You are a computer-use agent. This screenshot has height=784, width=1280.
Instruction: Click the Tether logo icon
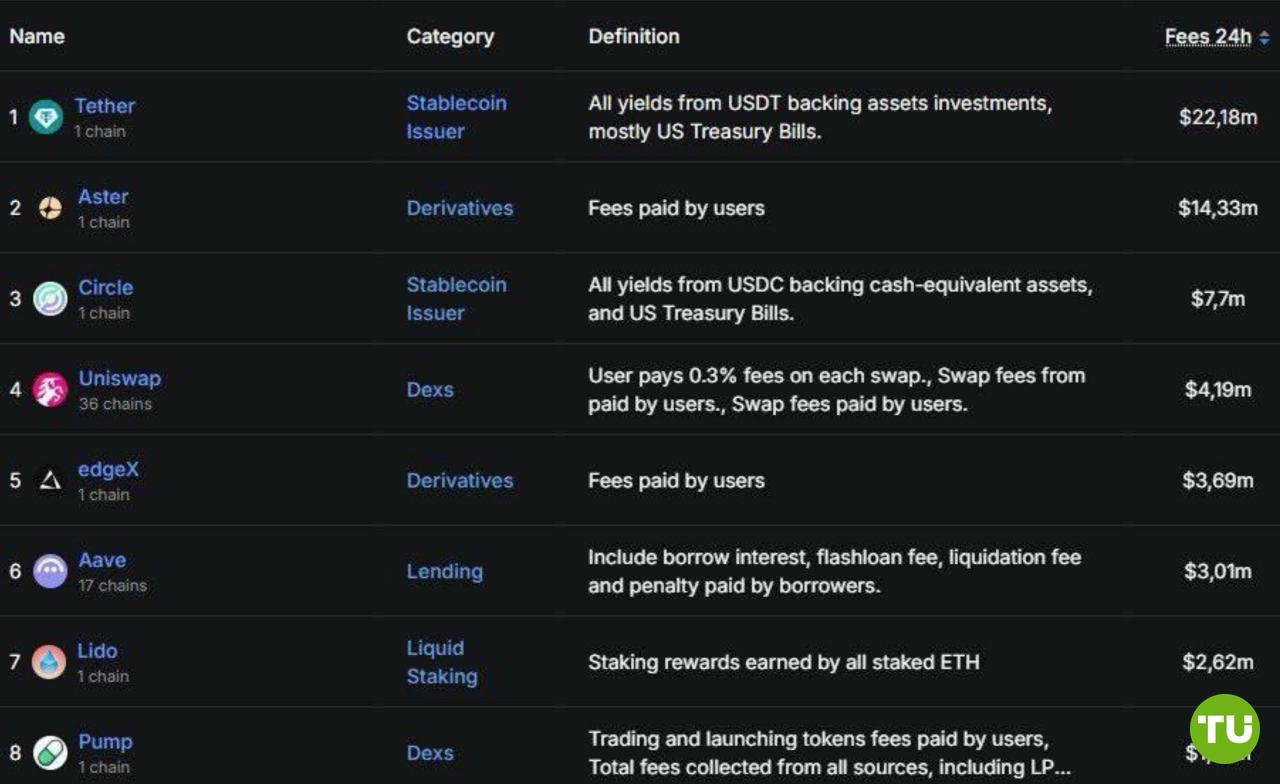46,117
